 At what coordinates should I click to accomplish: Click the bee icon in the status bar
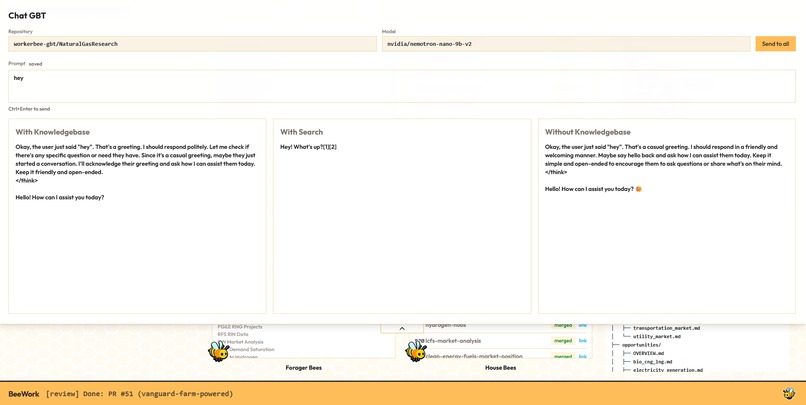click(x=789, y=394)
